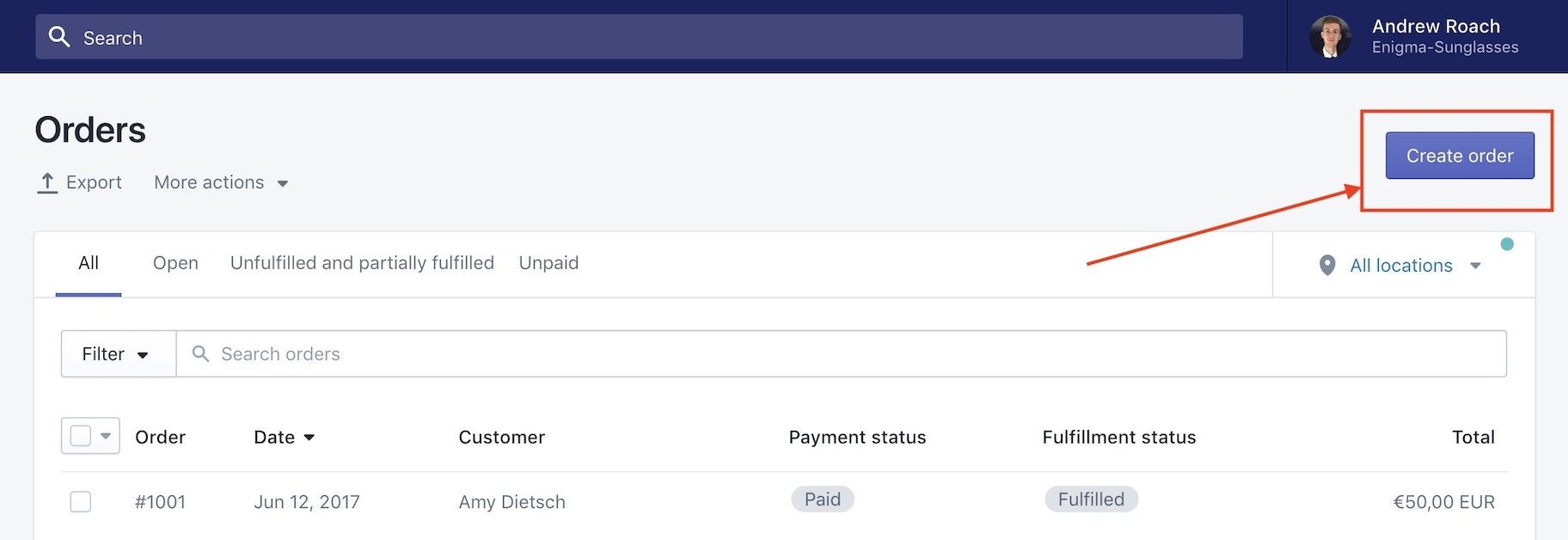The width and height of the screenshot is (1568, 540).
Task: Switch to the Open tab
Action: 175,263
